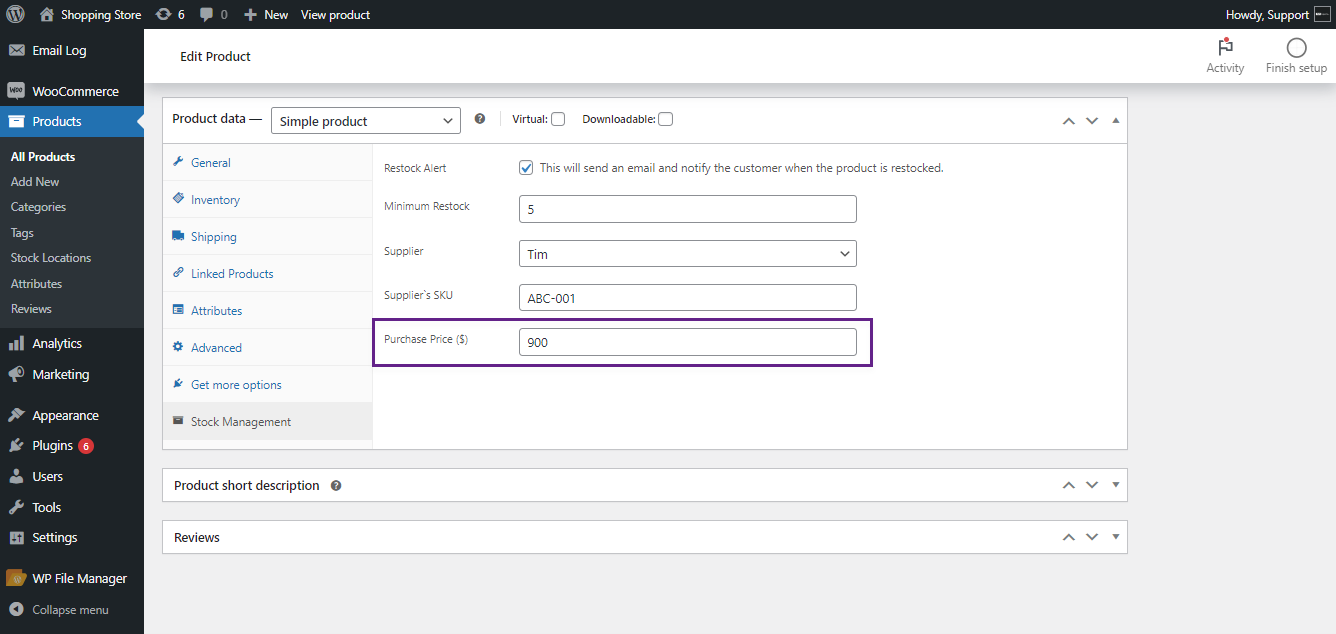Open the Shopping Store home icon
1336x634 pixels.
(47, 15)
